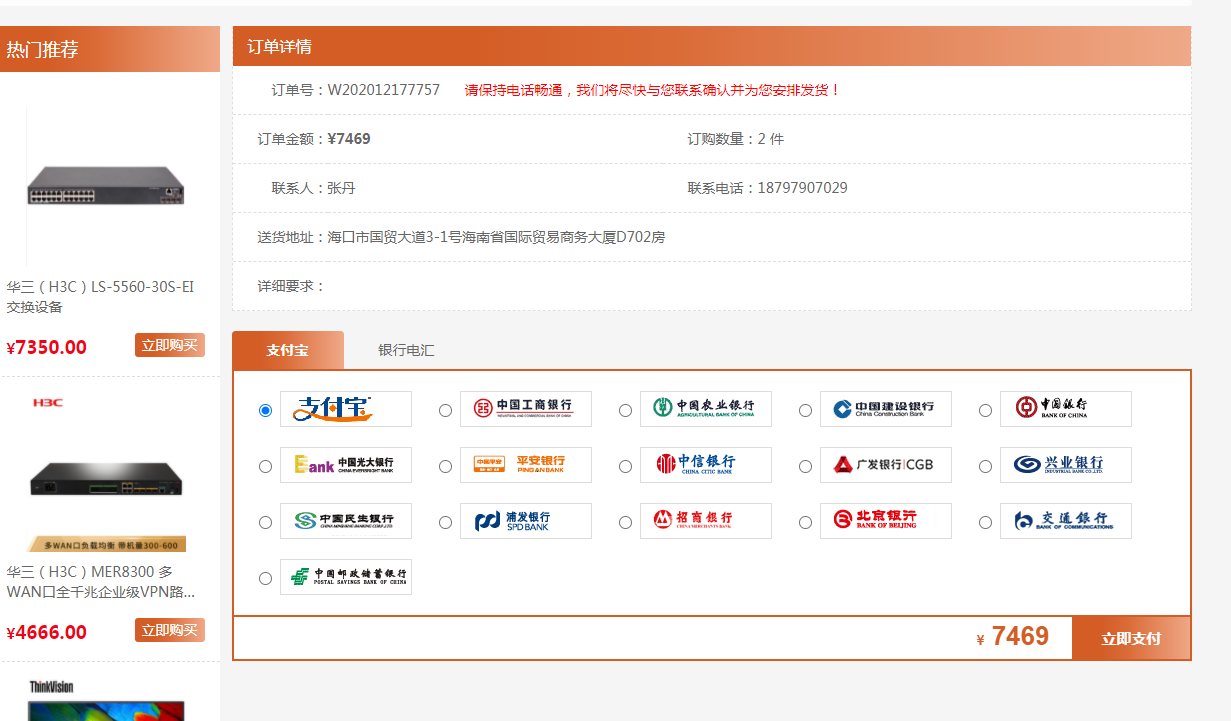This screenshot has height=721, width=1231.
Task: Choose the ICBC 中国工商银行 bank logo
Action: tap(526, 409)
